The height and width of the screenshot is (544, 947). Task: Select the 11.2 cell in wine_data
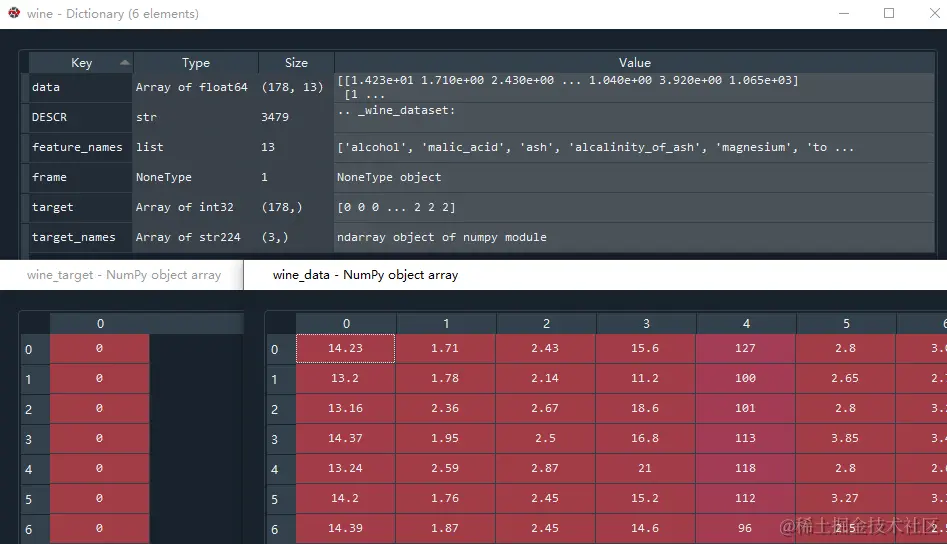(x=645, y=379)
